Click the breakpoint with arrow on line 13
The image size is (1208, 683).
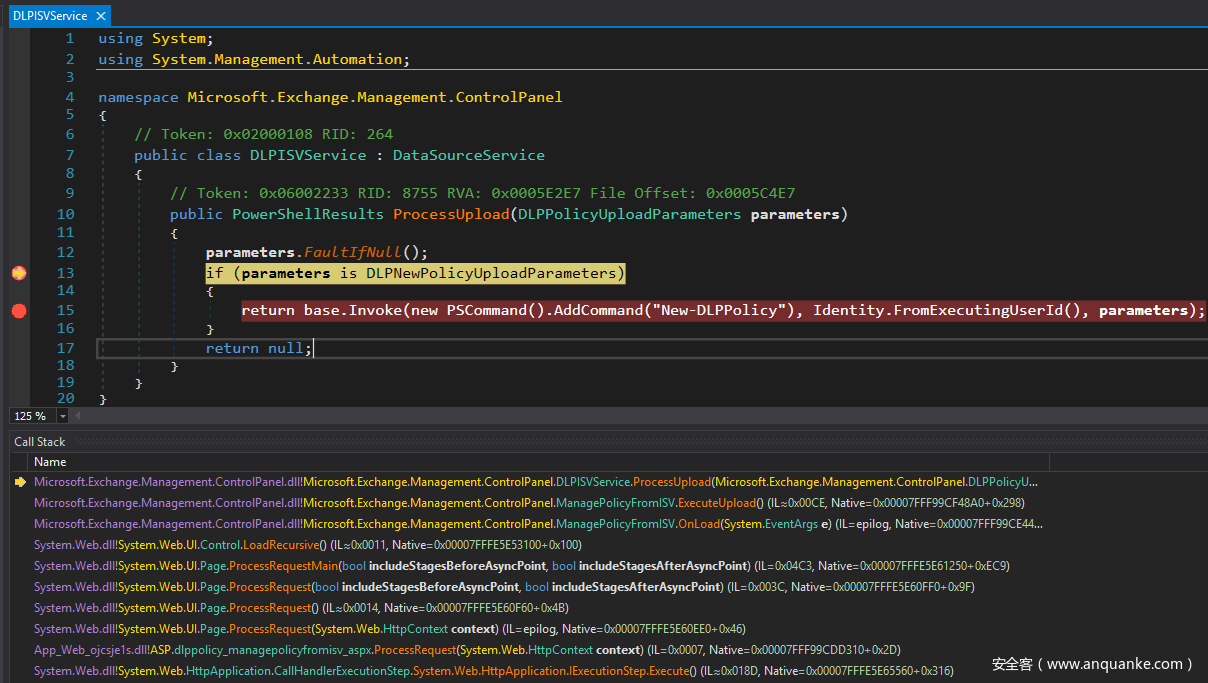click(18, 273)
